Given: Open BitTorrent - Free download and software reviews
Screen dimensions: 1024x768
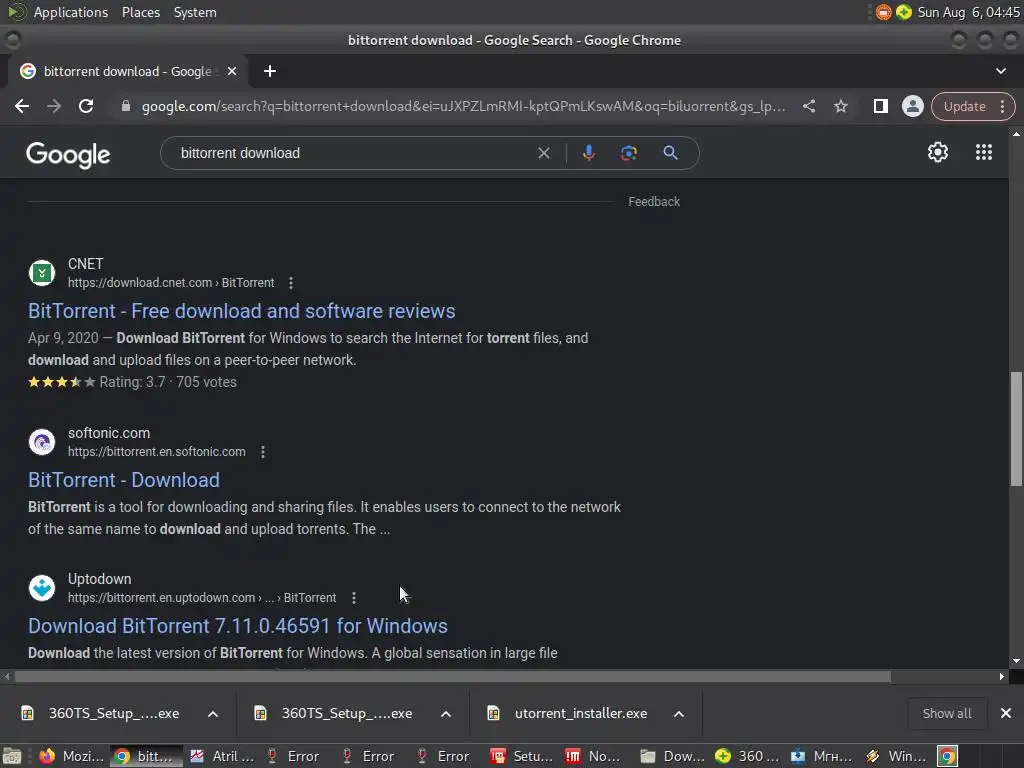Looking at the screenshot, I should pos(242,311).
